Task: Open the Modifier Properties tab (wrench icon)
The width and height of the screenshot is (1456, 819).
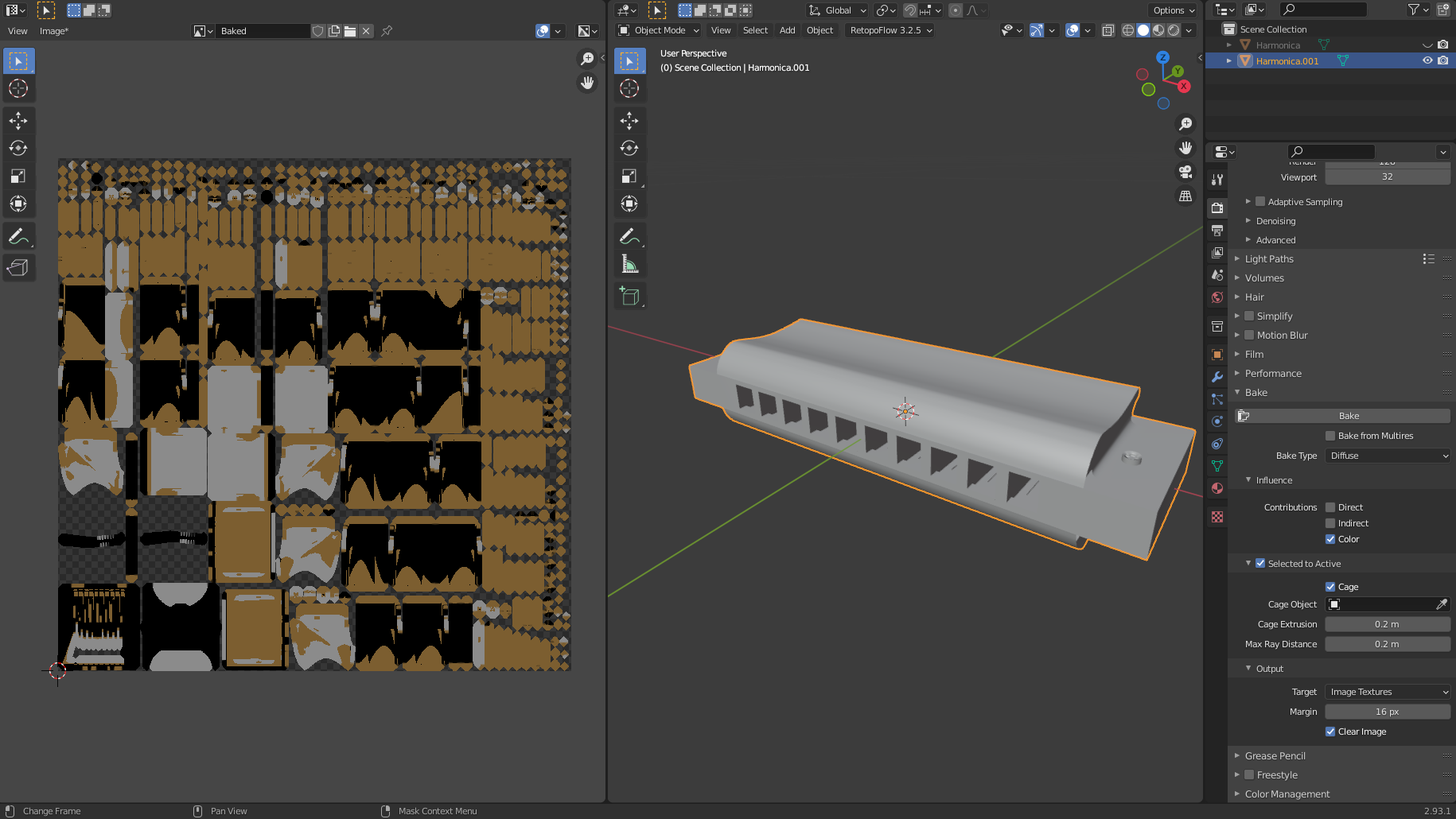Action: (1217, 376)
